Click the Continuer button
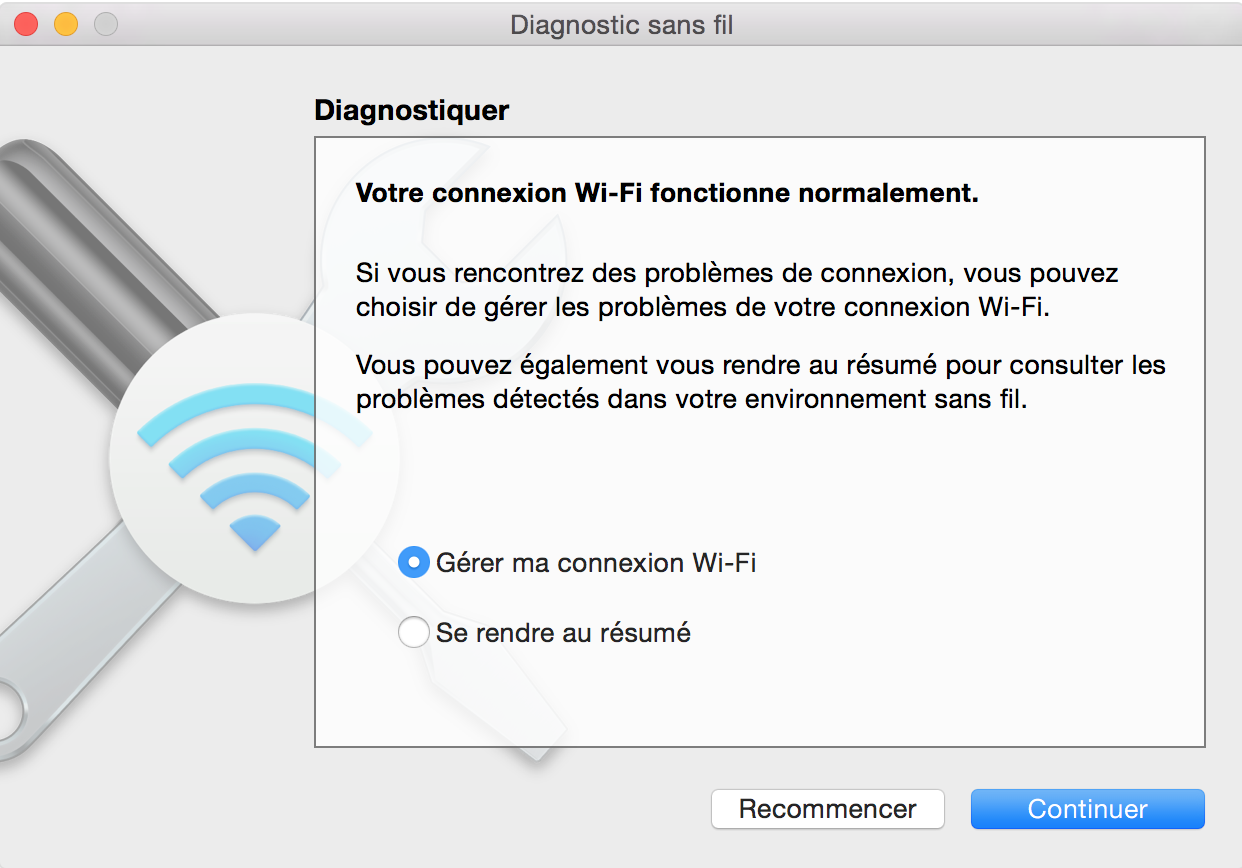The width and height of the screenshot is (1242, 868). point(1087,809)
